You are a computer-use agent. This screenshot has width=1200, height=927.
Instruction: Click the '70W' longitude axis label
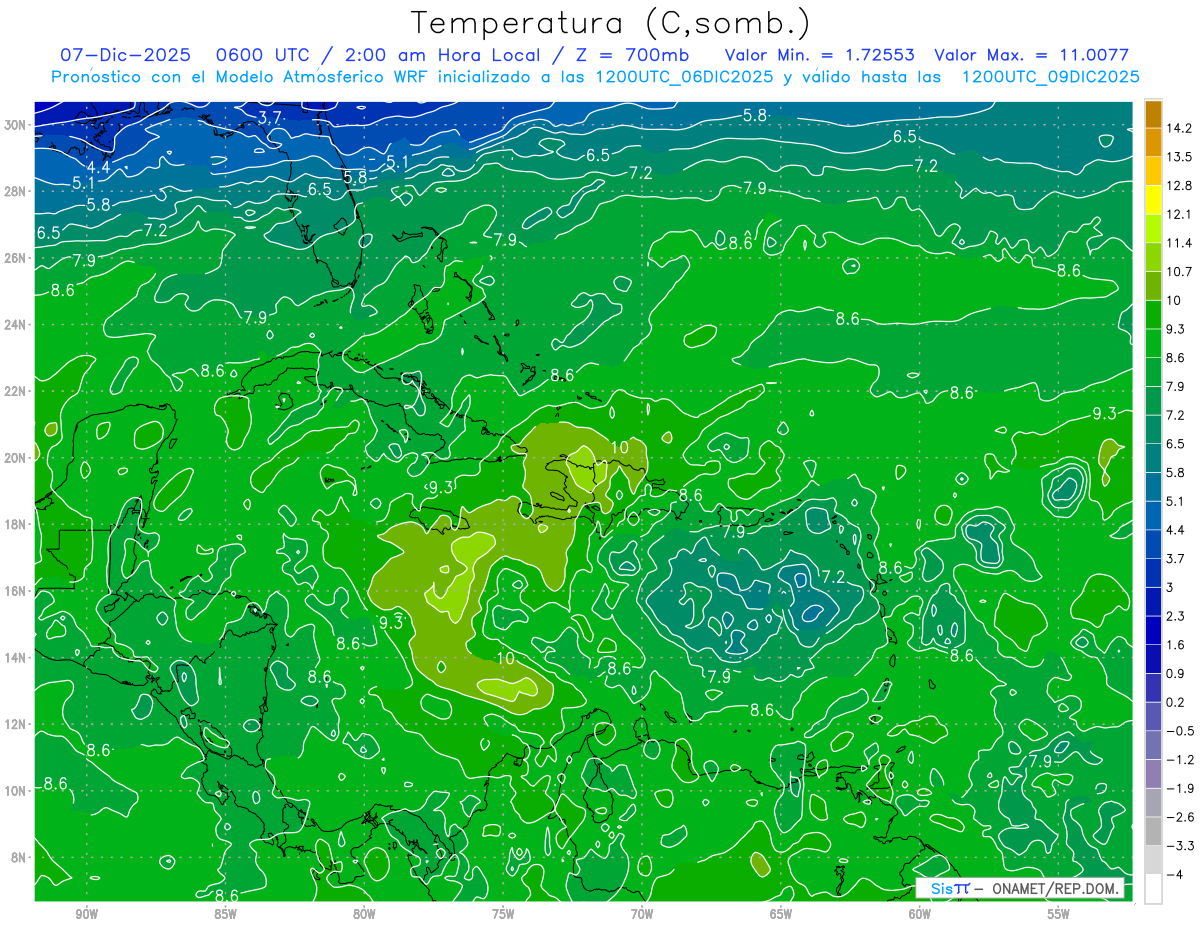pyautogui.click(x=642, y=914)
